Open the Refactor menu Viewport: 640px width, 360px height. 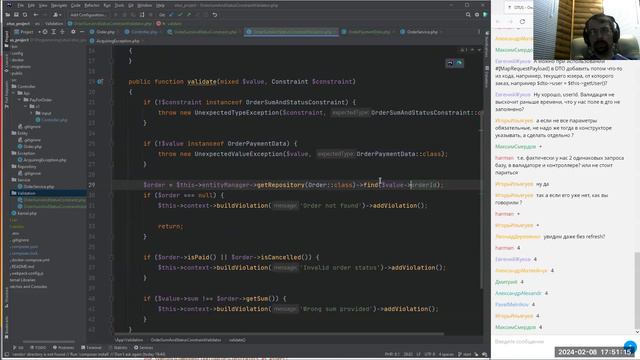pyautogui.click(x=92, y=5)
